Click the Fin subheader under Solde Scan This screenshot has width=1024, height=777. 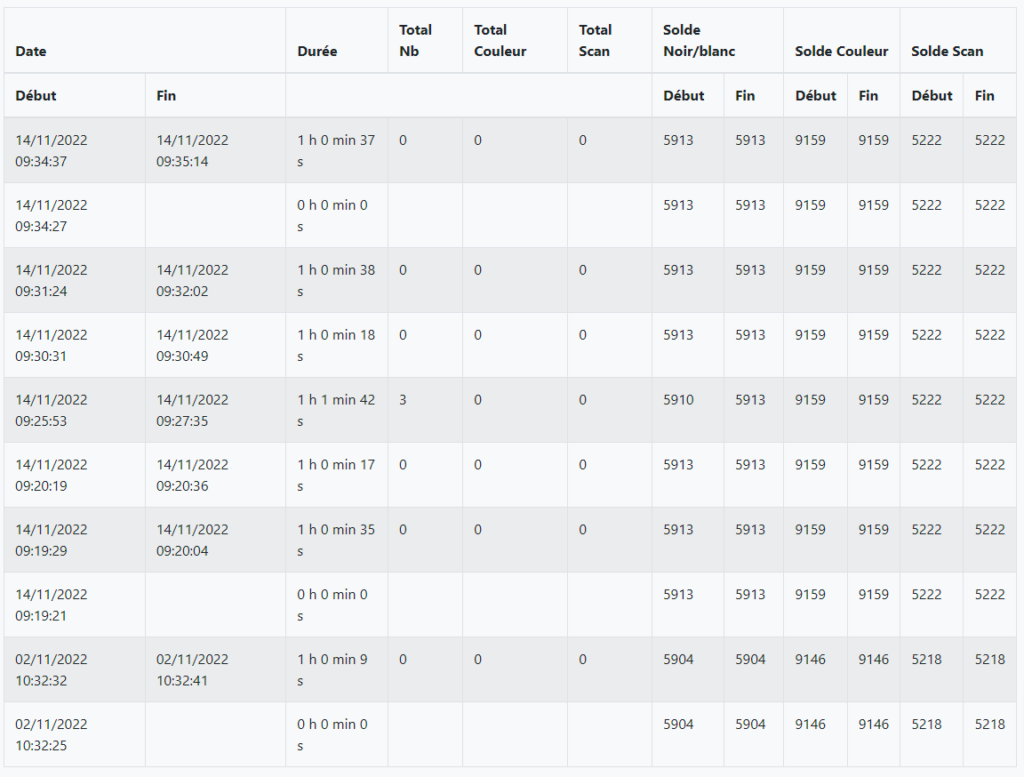coord(985,96)
